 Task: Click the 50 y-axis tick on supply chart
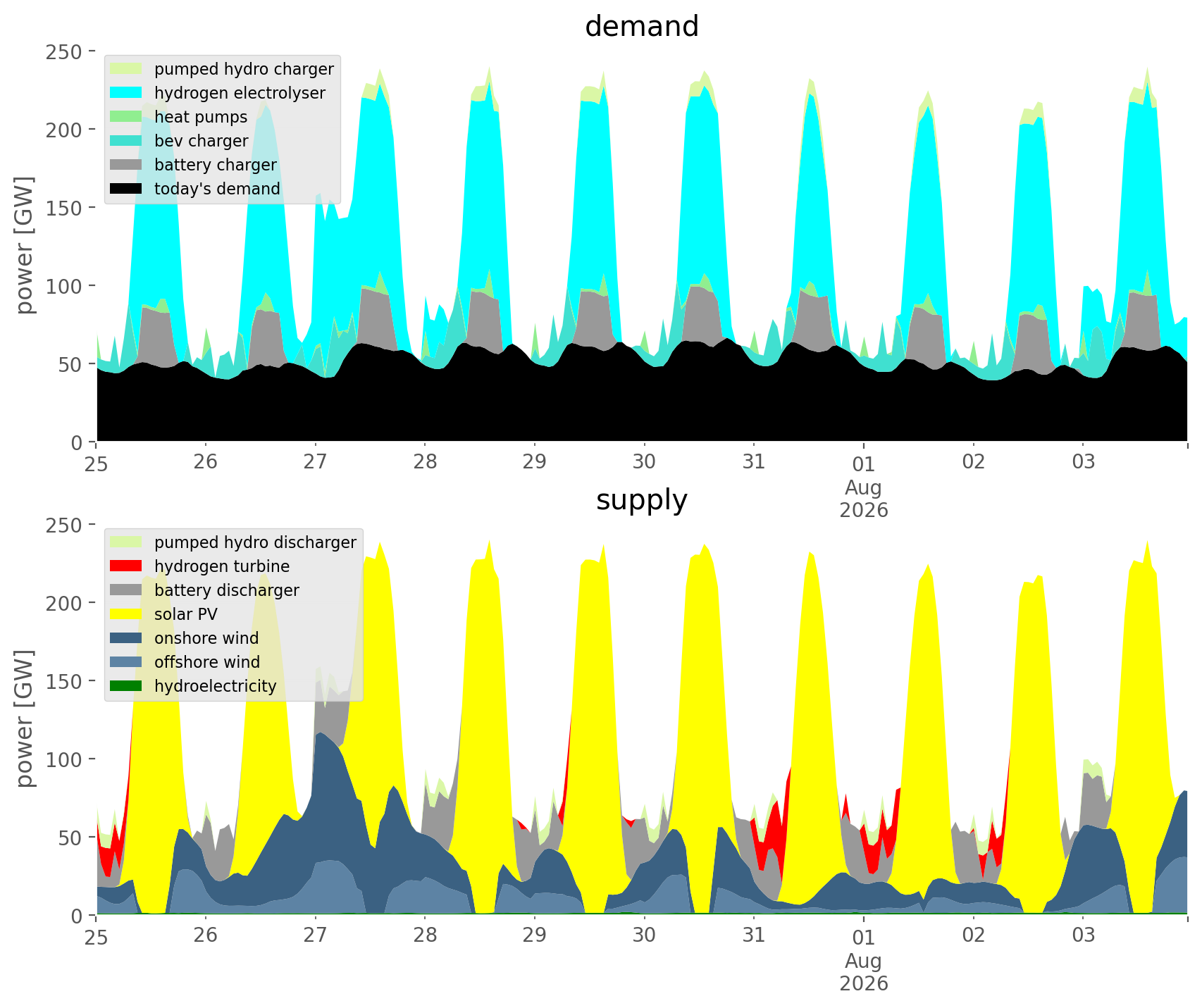pyautogui.click(x=71, y=838)
